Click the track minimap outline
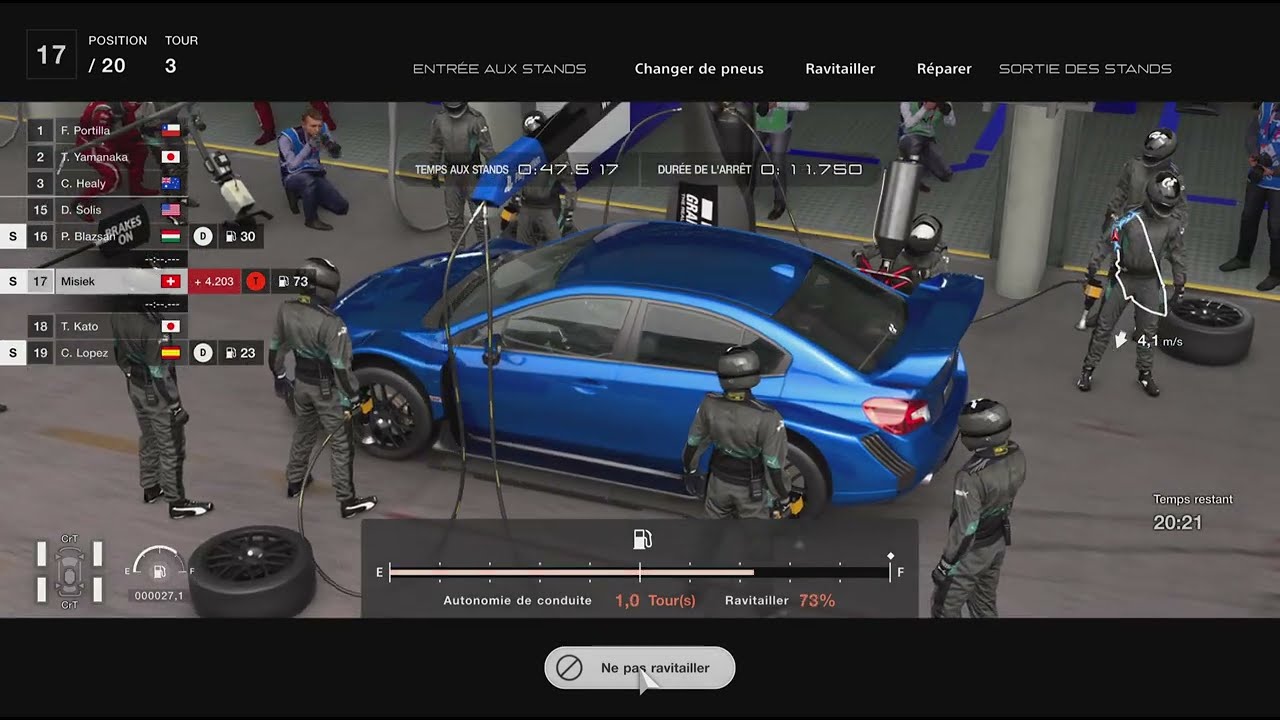This screenshot has width=1280, height=720. pyautogui.click(x=1138, y=263)
